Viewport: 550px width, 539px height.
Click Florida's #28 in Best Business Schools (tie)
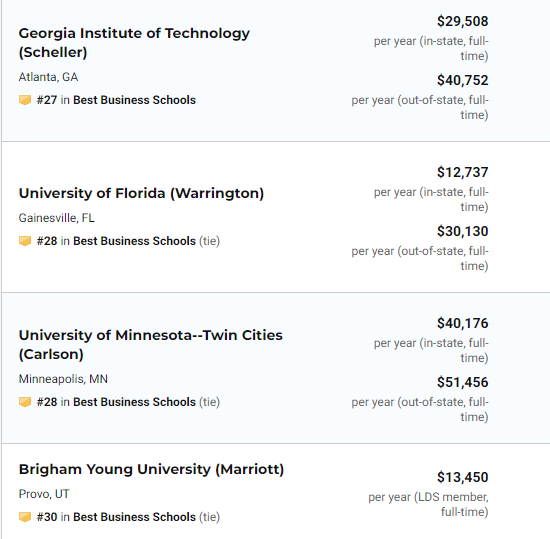[x=128, y=241]
